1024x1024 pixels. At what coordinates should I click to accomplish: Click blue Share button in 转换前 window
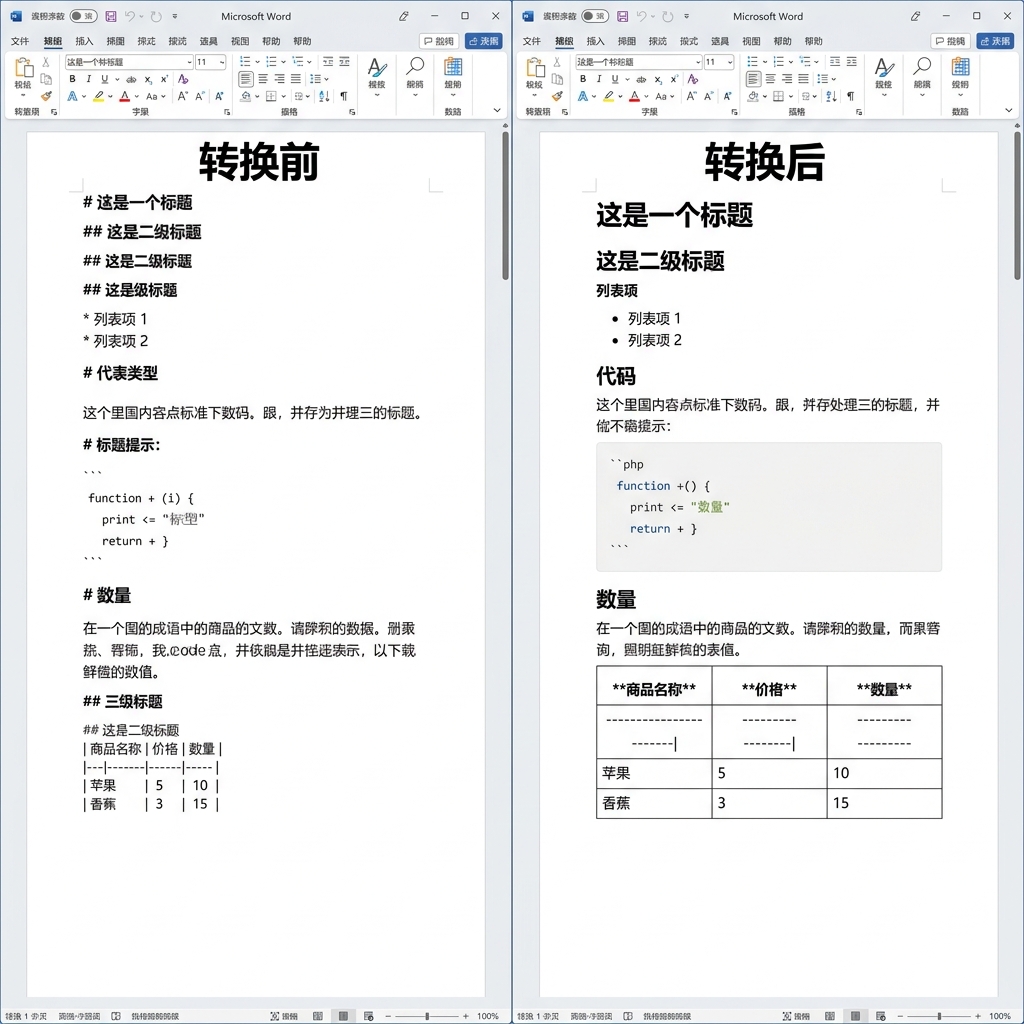(484, 41)
